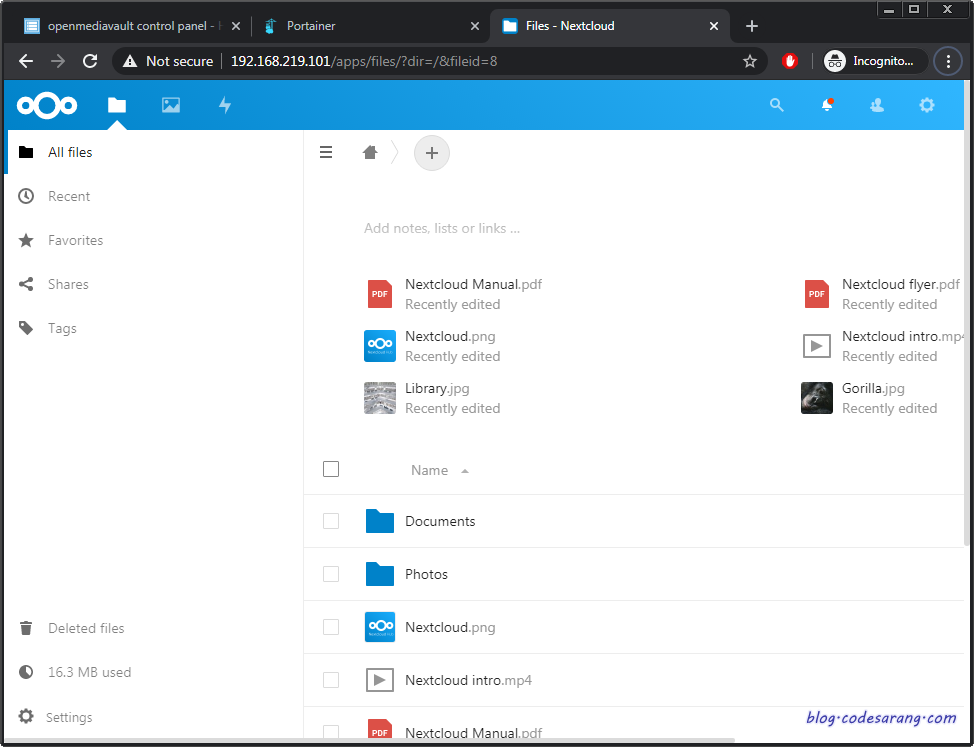The width and height of the screenshot is (974, 747).
Task: Open the Documents folder in list
Action: [x=440, y=522]
